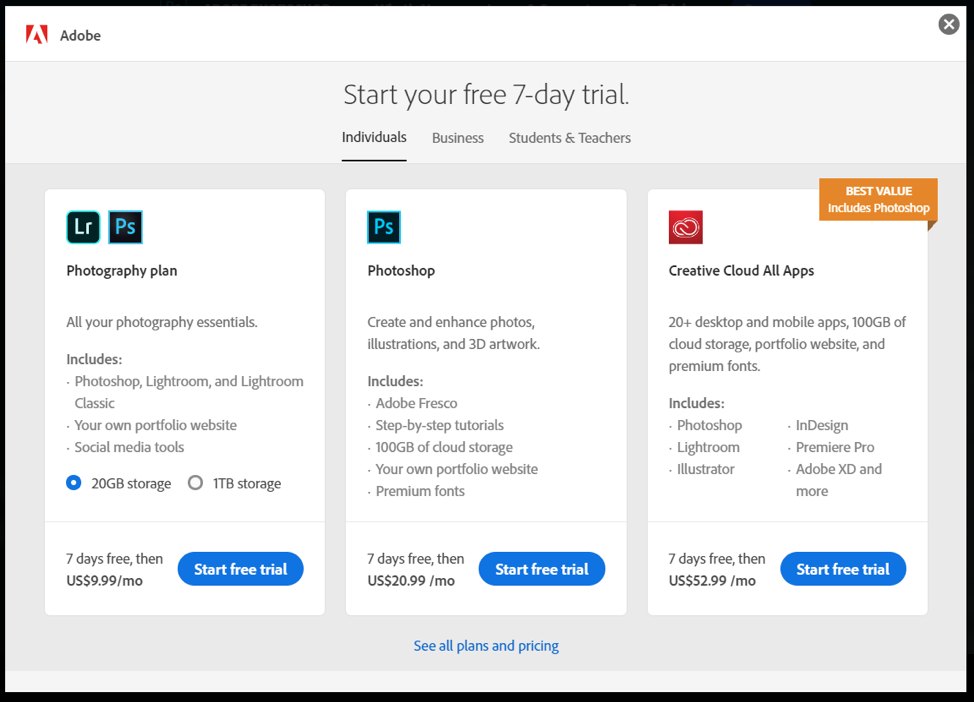Image resolution: width=974 pixels, height=702 pixels.
Task: Start free trial for Creative Cloud All Apps
Action: [843, 569]
